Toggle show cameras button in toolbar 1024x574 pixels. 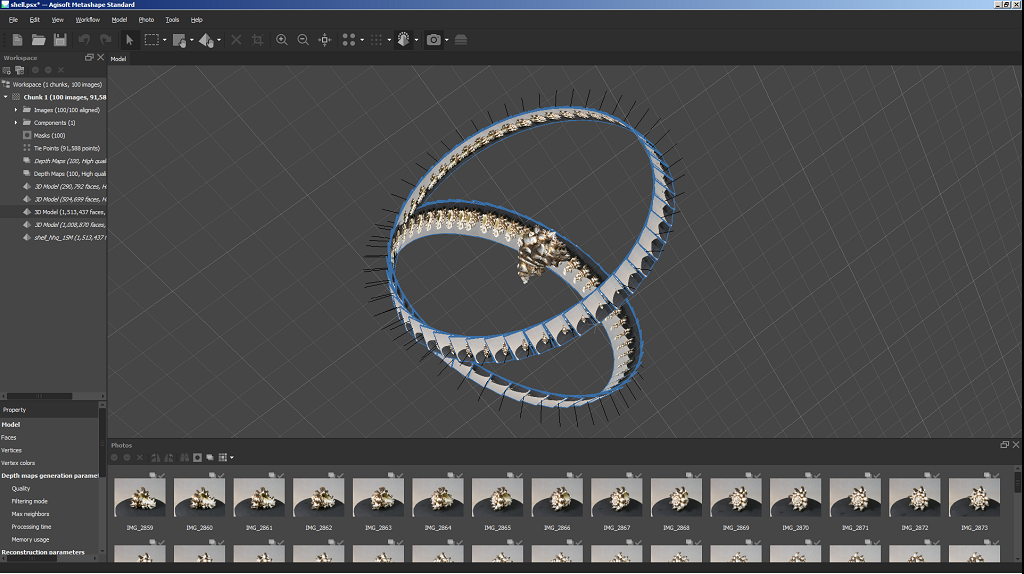(x=433, y=40)
